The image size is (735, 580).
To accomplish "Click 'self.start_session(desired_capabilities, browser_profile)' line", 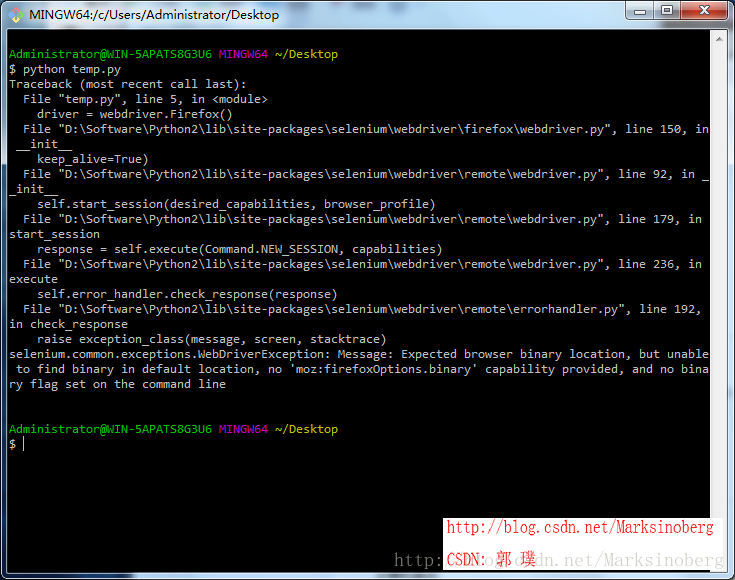I will (x=236, y=204).
